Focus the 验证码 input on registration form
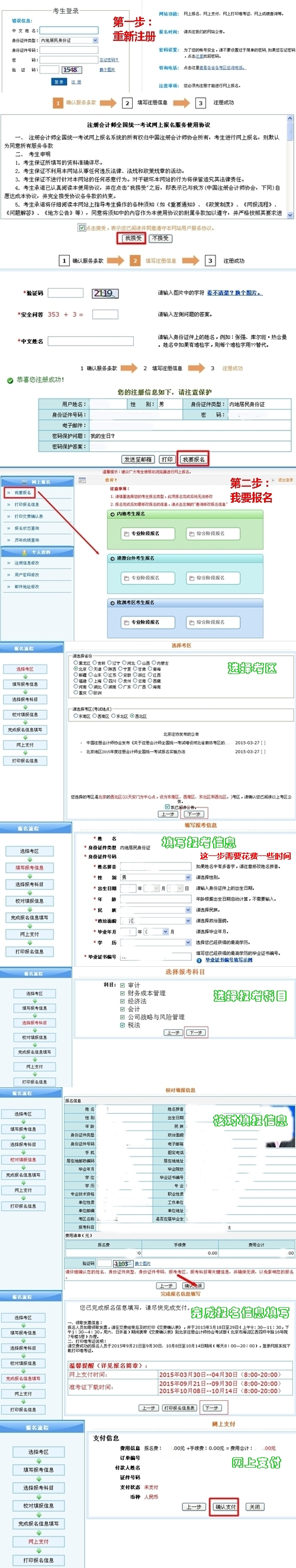 point(66,293)
